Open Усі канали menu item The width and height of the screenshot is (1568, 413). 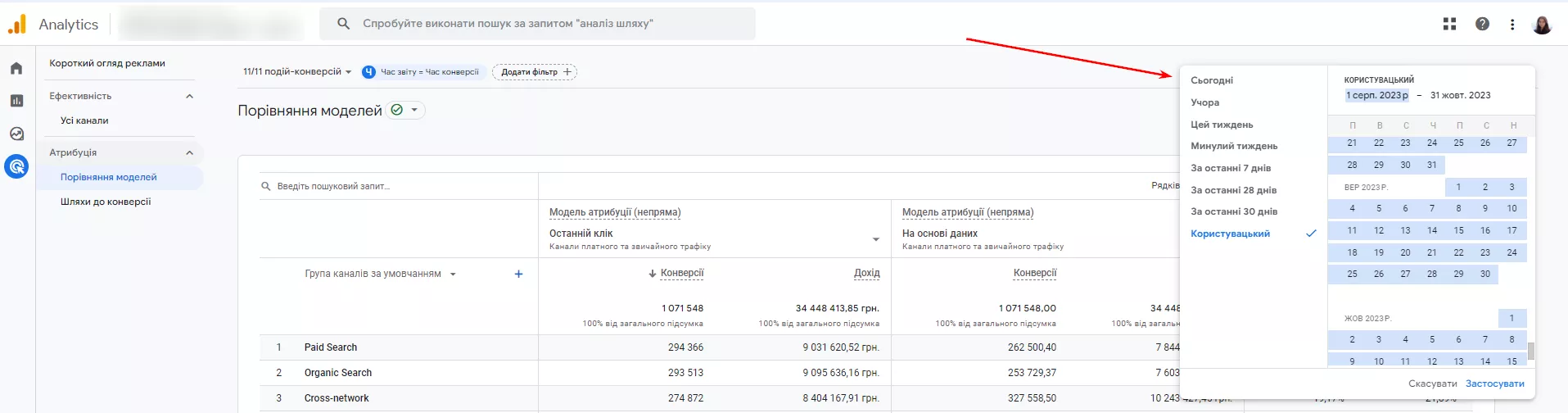click(x=84, y=120)
